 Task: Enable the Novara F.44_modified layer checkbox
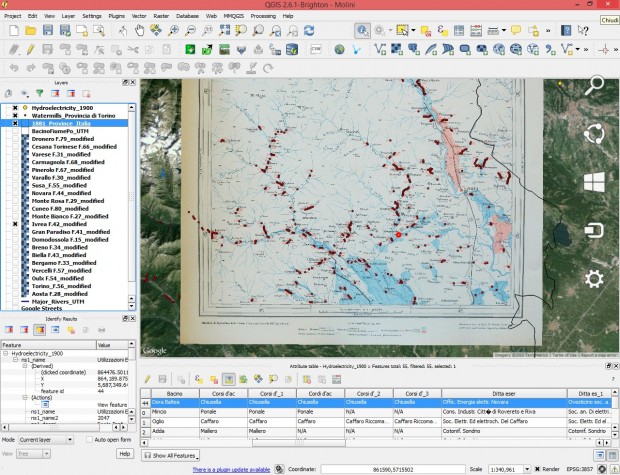15,193
